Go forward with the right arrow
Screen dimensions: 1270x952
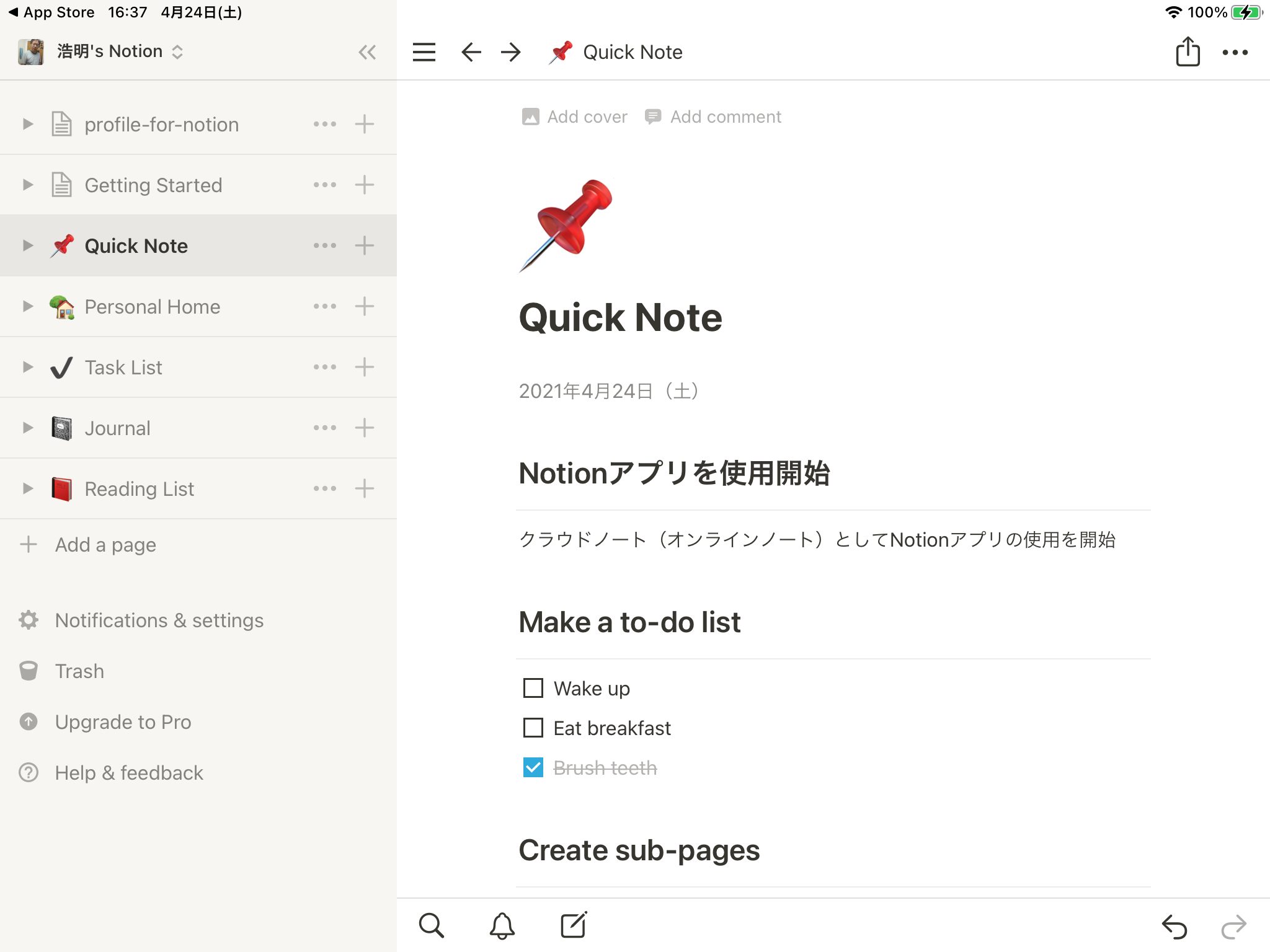point(511,52)
